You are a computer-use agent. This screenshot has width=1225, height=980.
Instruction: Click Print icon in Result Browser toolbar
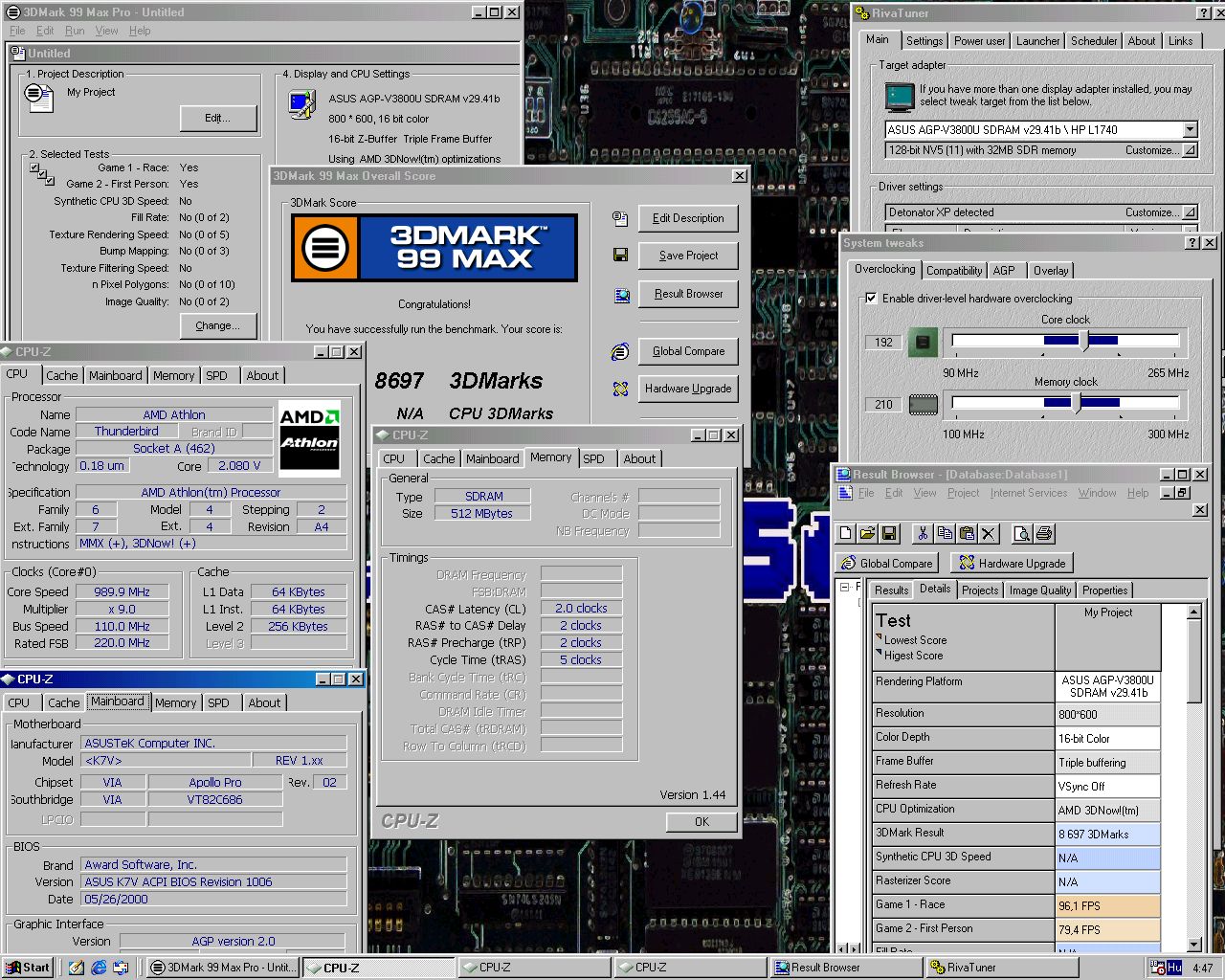click(1044, 534)
